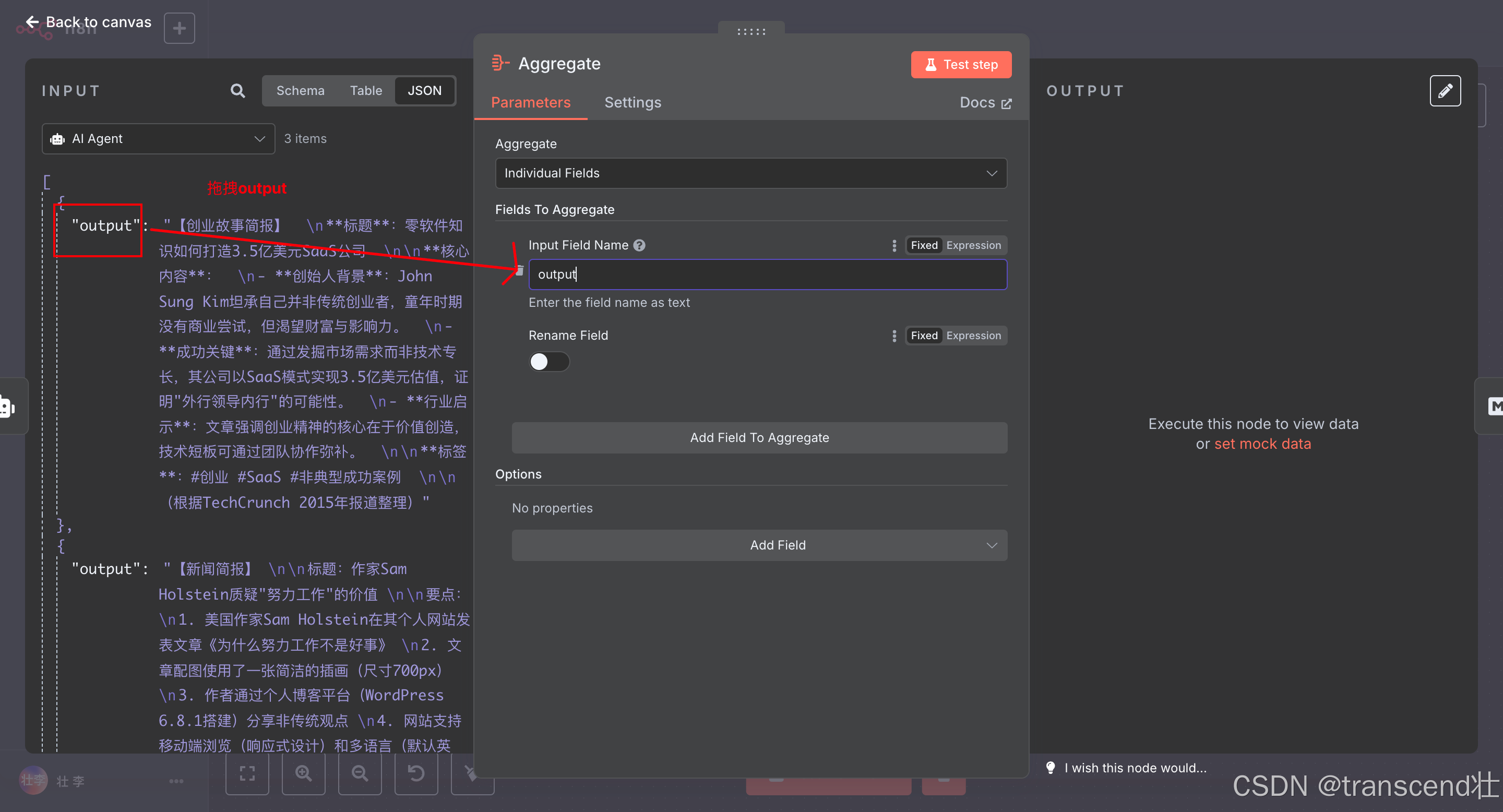The width and height of the screenshot is (1503, 812).
Task: Select Fixed mode for Input Field Name
Action: [x=924, y=246]
